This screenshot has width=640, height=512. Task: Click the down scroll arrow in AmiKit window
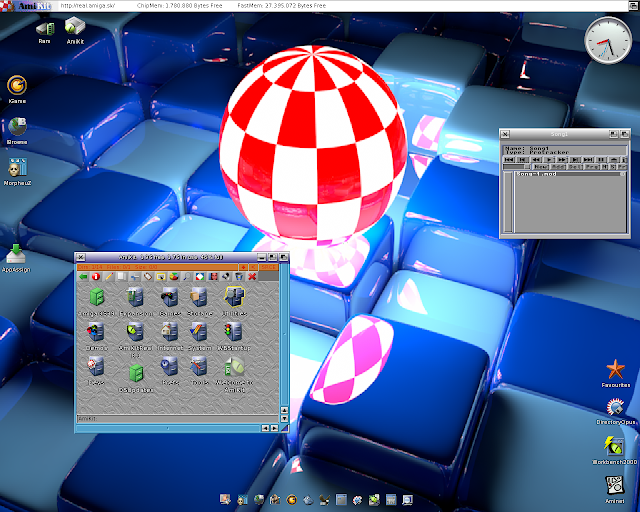pyautogui.click(x=284, y=419)
